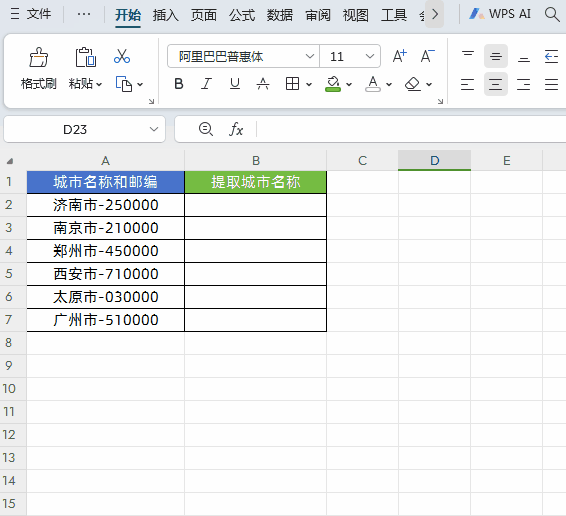Toggle underline formatting
Image resolution: width=566 pixels, height=516 pixels.
[235, 84]
